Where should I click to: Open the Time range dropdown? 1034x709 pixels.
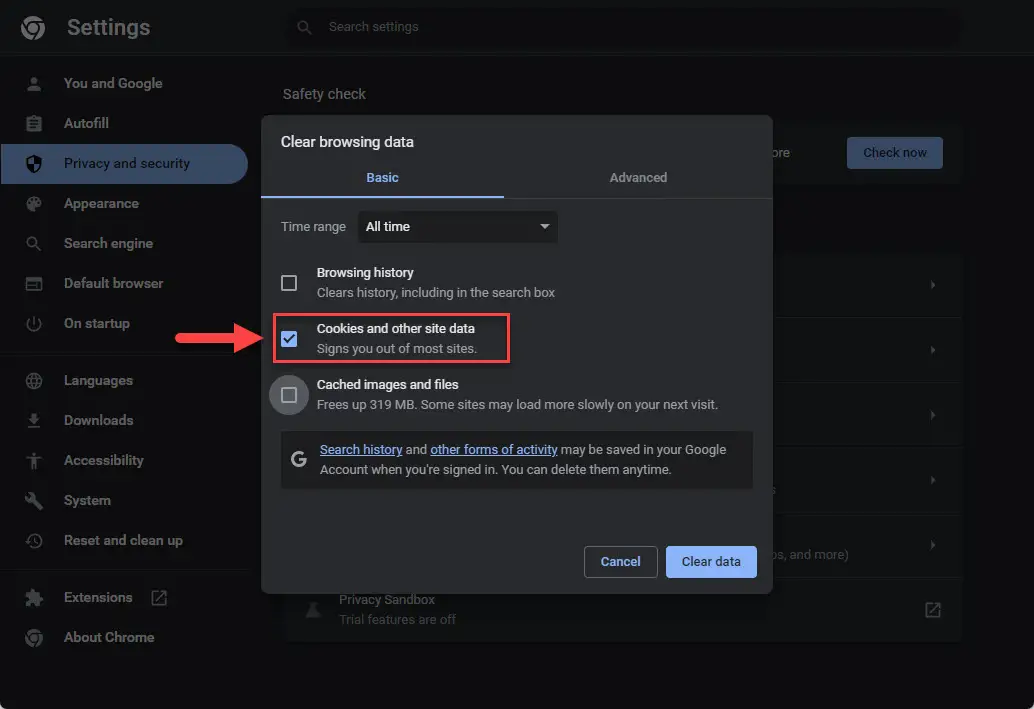[x=457, y=227]
